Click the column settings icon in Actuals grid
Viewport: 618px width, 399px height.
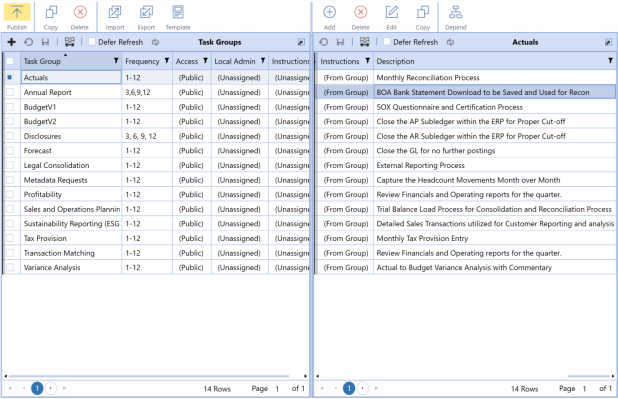(x=365, y=42)
